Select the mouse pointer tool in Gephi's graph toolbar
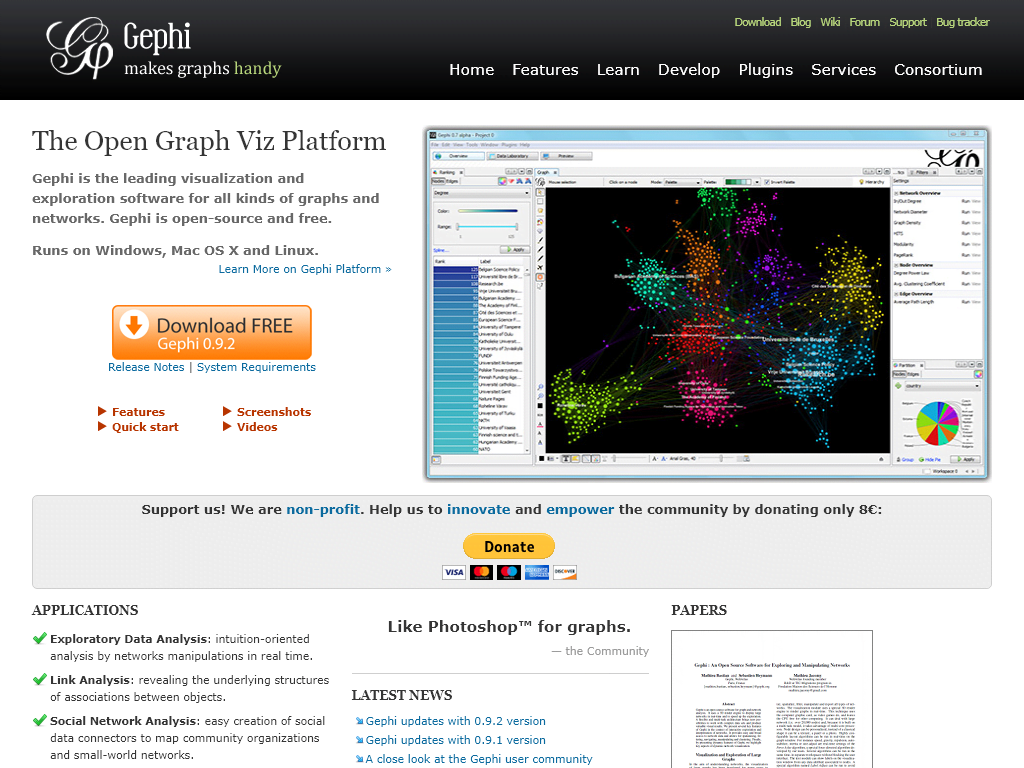Screen dimensions: 1024x768 tap(540, 192)
